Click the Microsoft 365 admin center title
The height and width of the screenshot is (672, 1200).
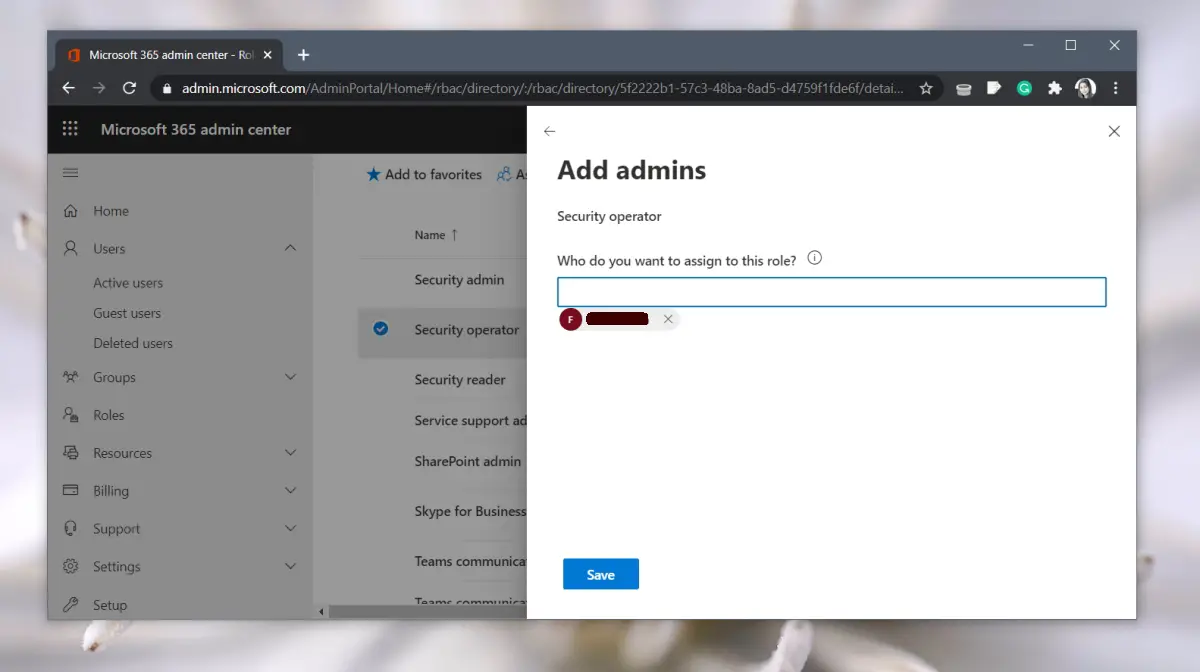point(196,129)
